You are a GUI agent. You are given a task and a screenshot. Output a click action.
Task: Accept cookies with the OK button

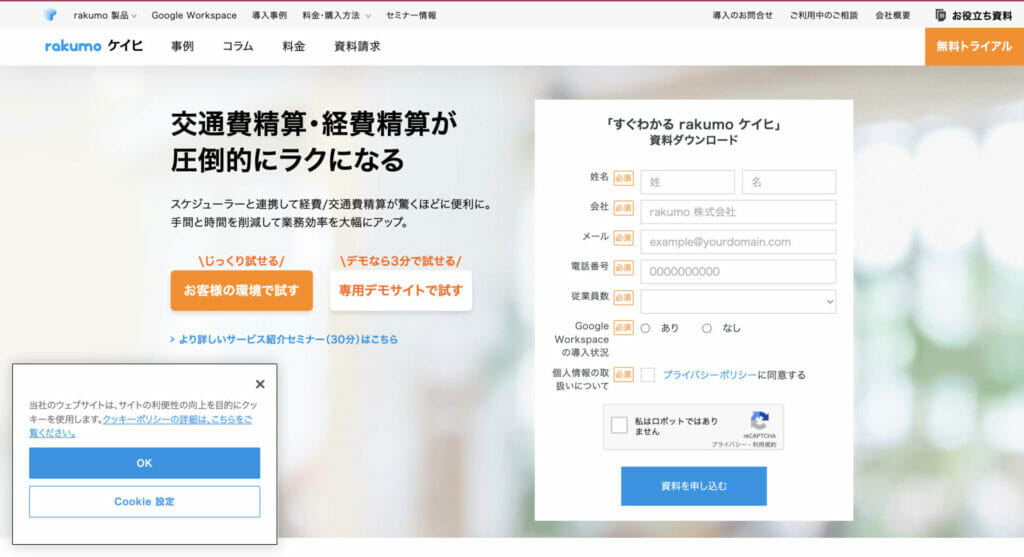pos(144,463)
